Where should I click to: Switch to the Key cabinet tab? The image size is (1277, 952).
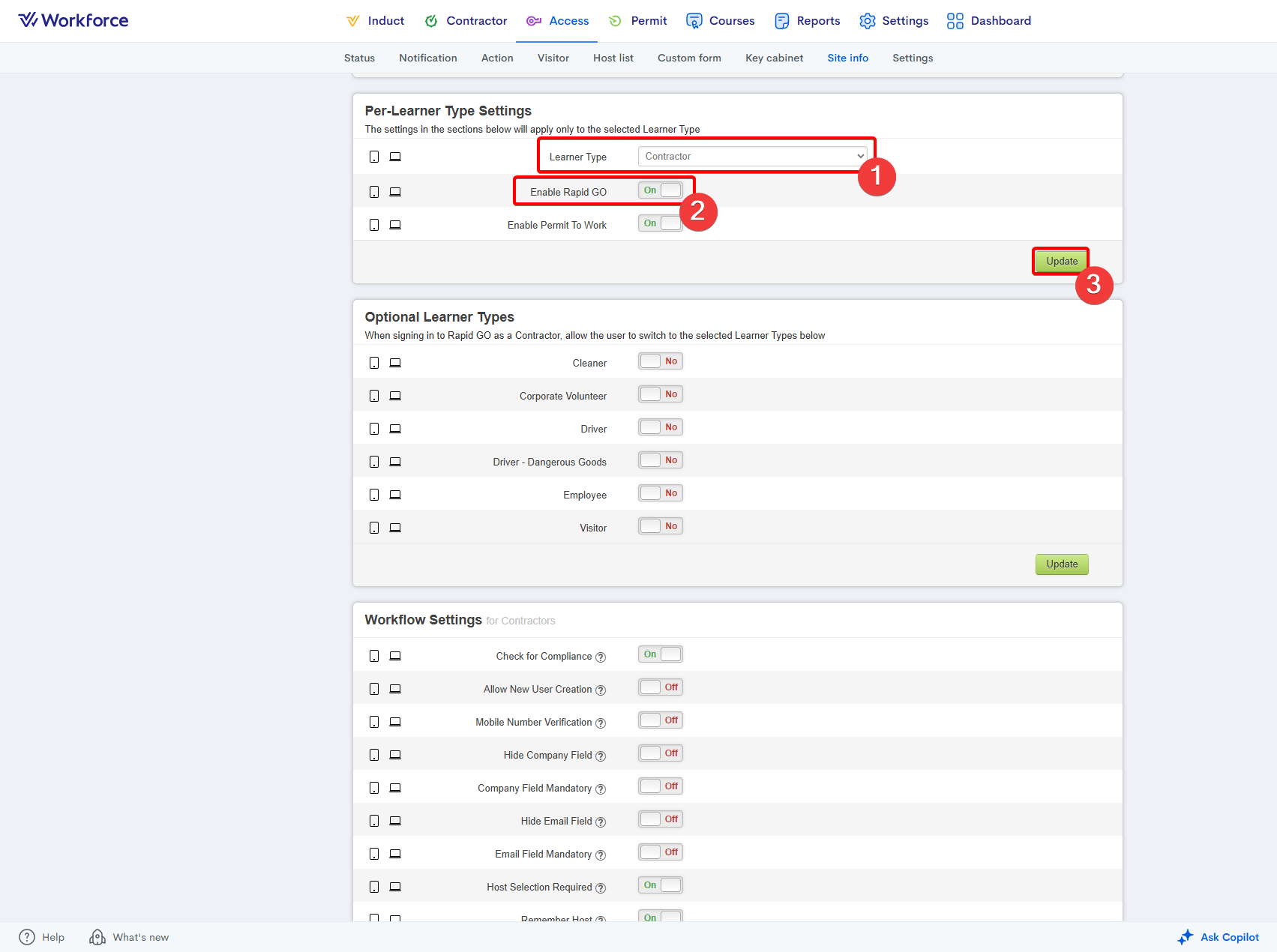pyautogui.click(x=774, y=58)
